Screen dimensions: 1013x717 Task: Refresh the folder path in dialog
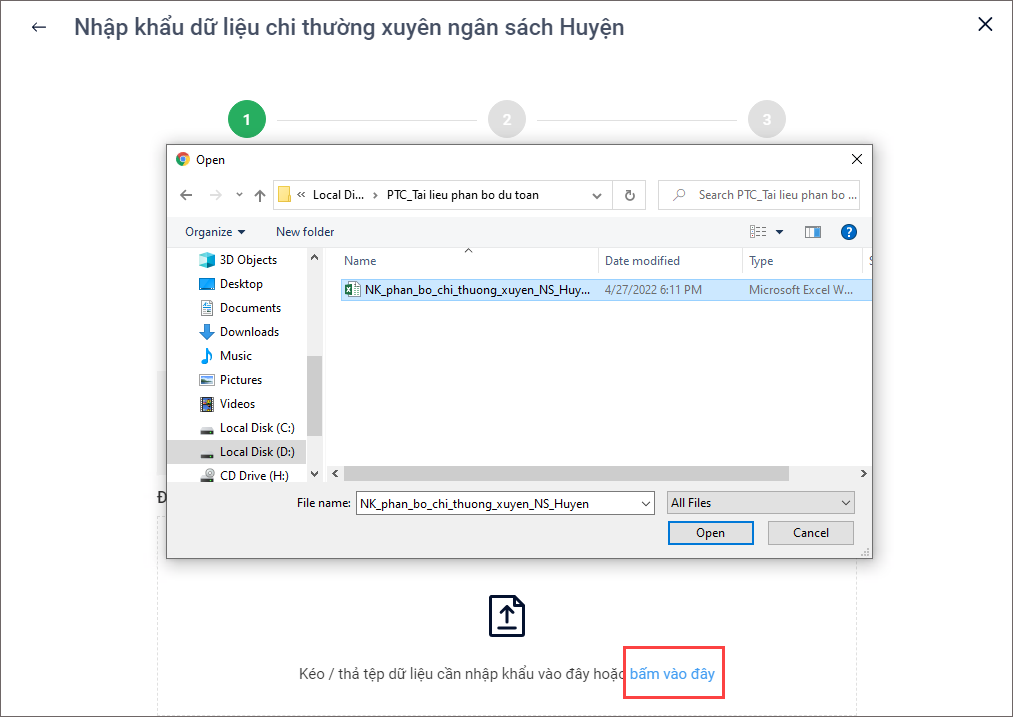[629, 195]
